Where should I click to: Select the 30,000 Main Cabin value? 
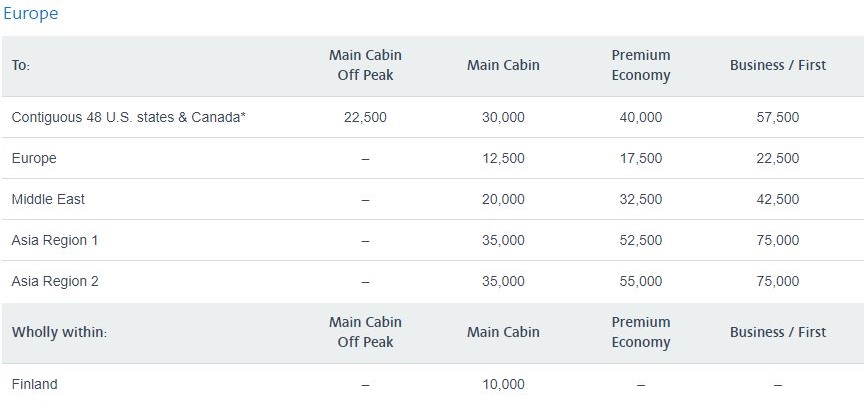(x=503, y=117)
